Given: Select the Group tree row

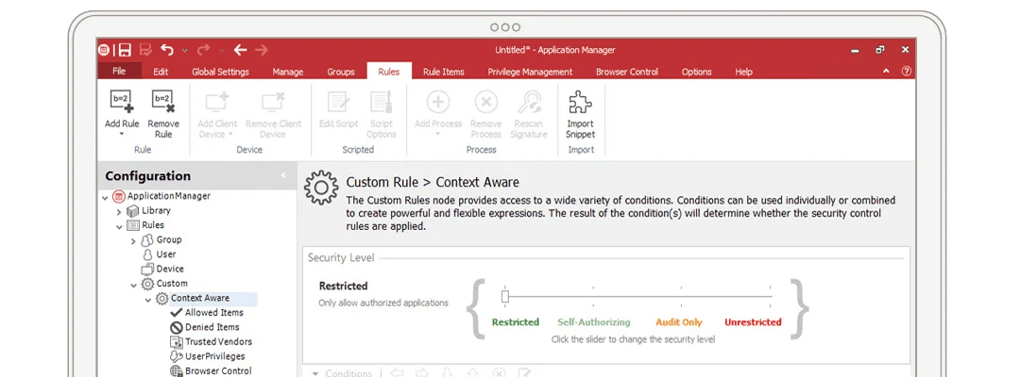Looking at the screenshot, I should tap(161, 240).
